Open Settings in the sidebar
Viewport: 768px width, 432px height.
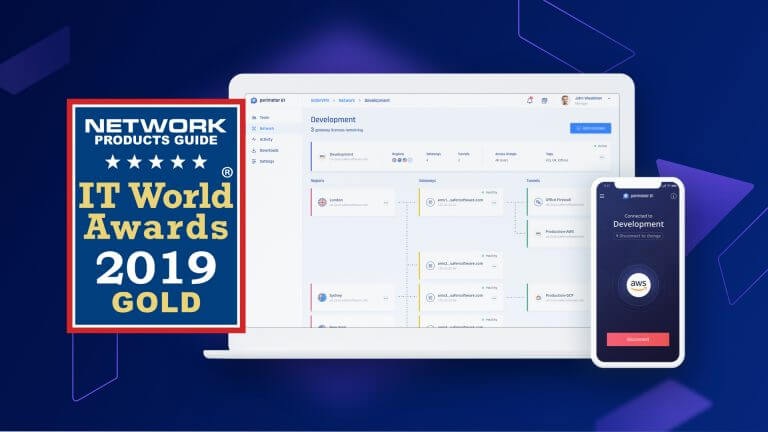(263, 161)
